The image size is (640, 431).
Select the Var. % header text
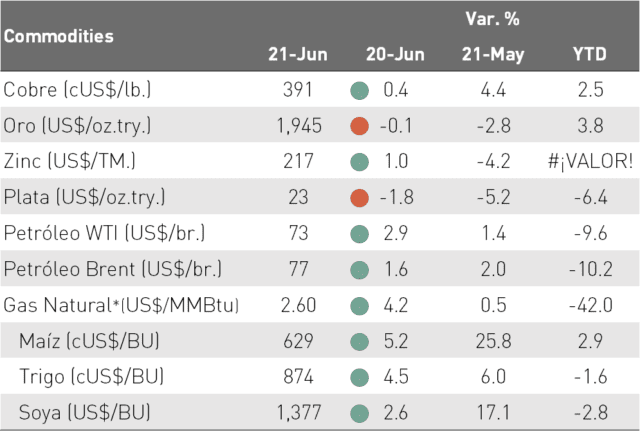(493, 19)
